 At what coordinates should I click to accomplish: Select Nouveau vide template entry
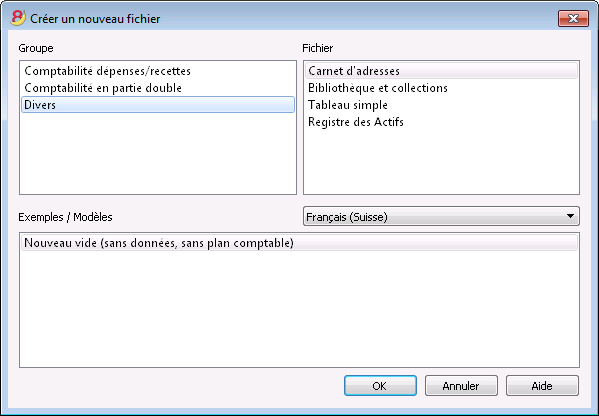(299, 243)
